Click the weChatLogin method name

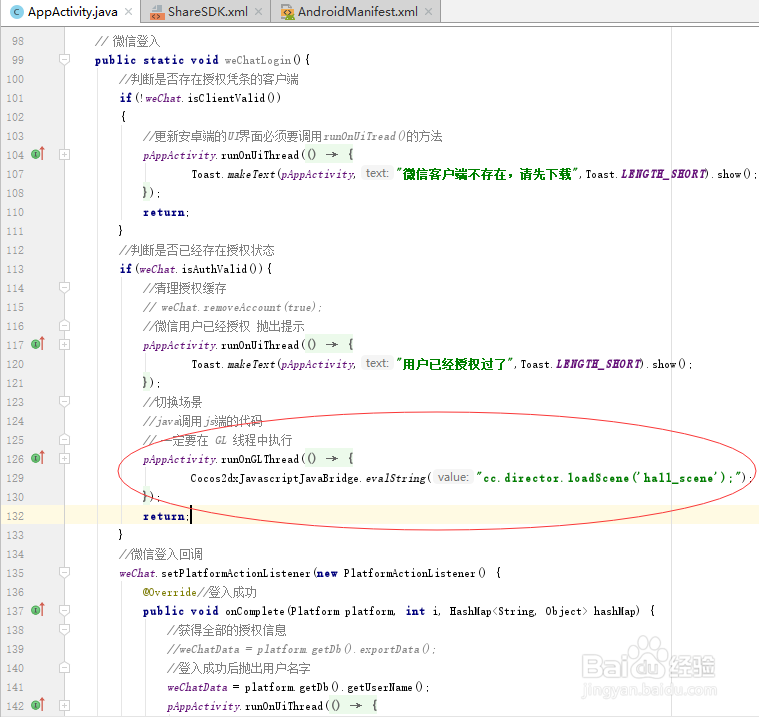tap(258, 60)
